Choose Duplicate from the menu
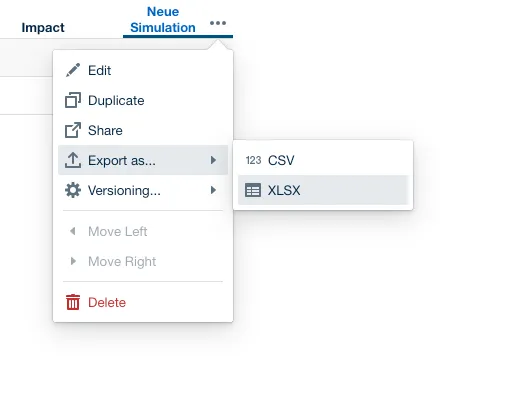 tap(143, 100)
